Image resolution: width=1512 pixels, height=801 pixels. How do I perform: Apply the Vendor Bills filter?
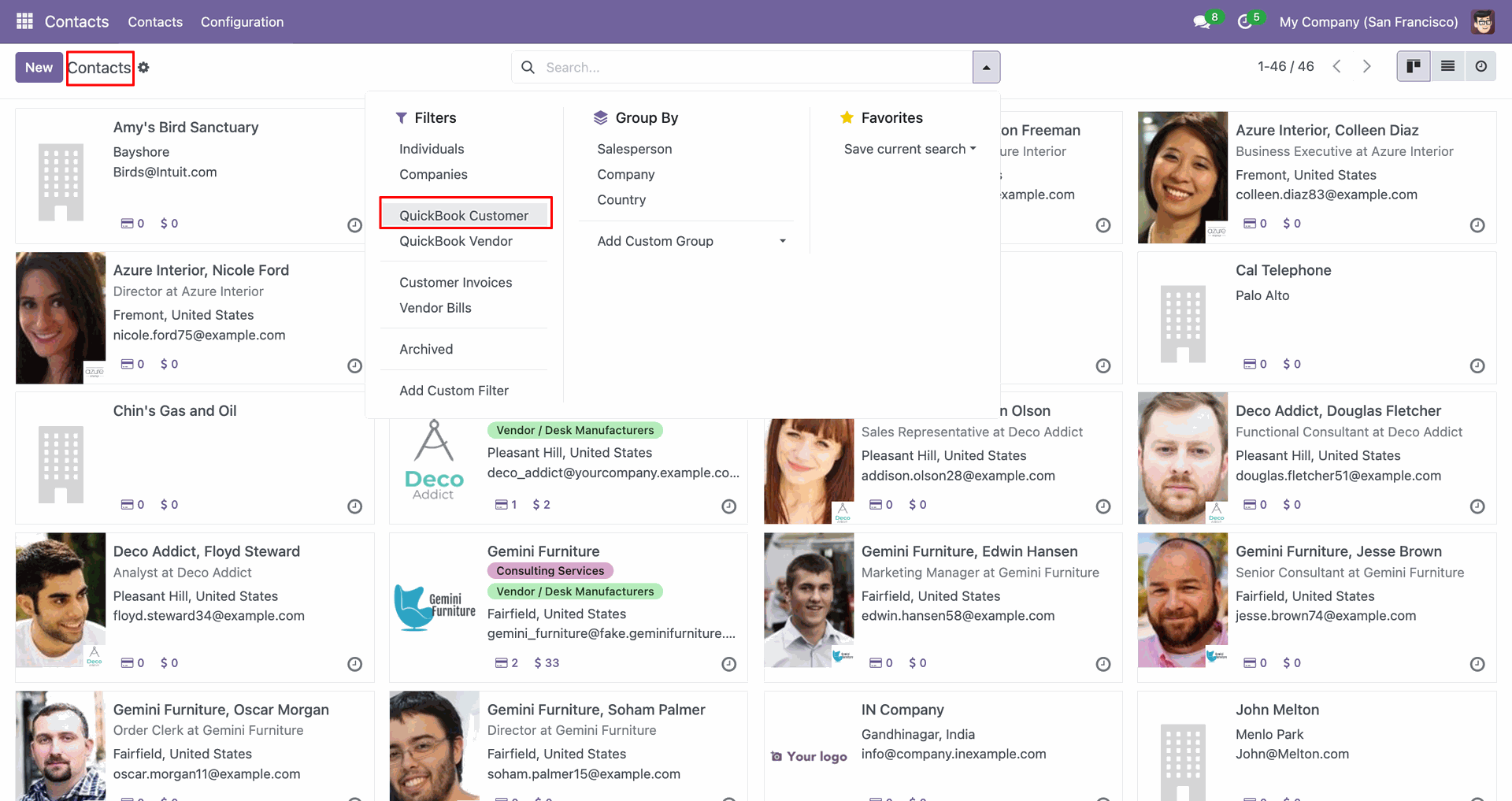[435, 308]
